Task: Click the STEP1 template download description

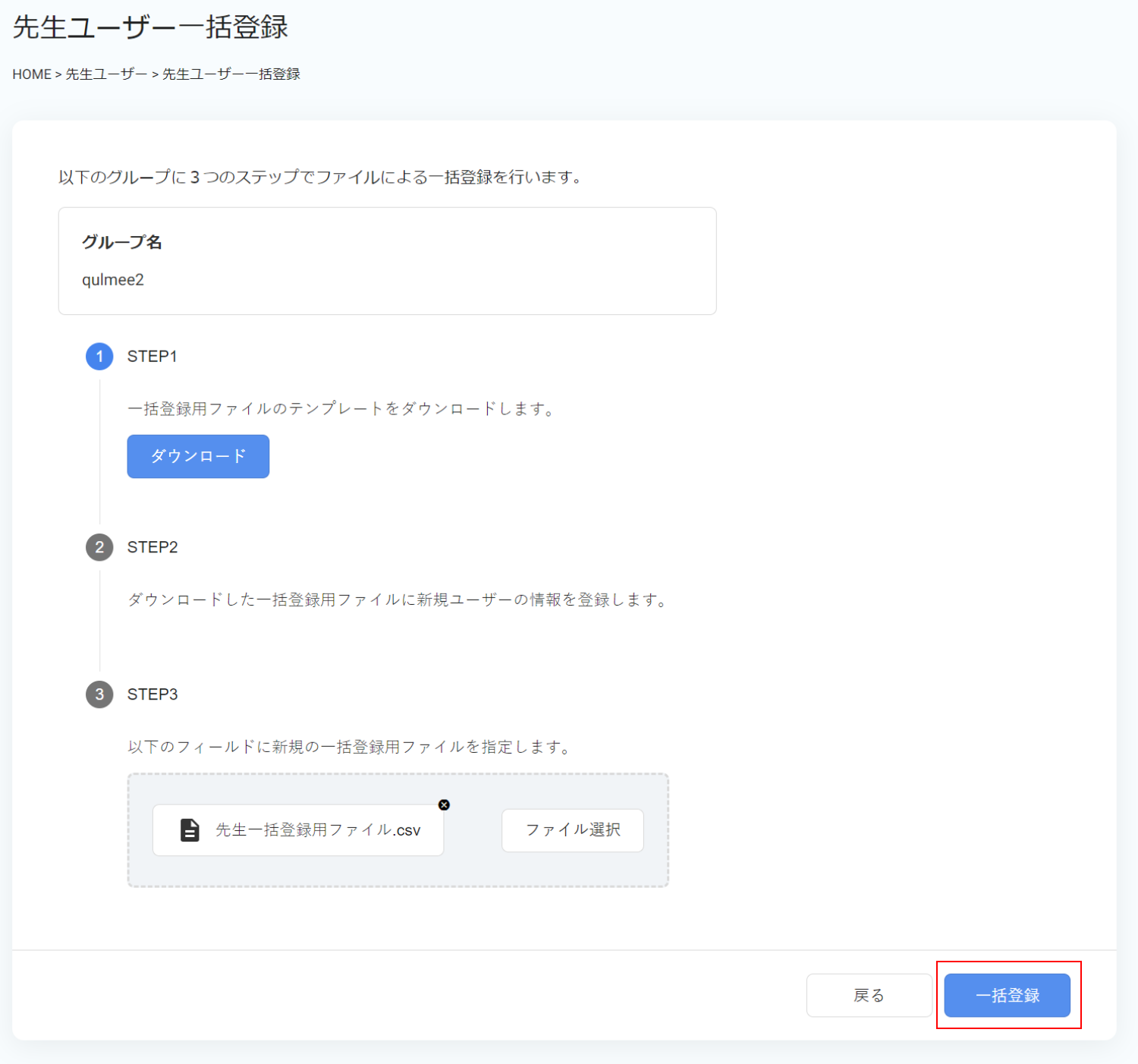Action: 343,409
